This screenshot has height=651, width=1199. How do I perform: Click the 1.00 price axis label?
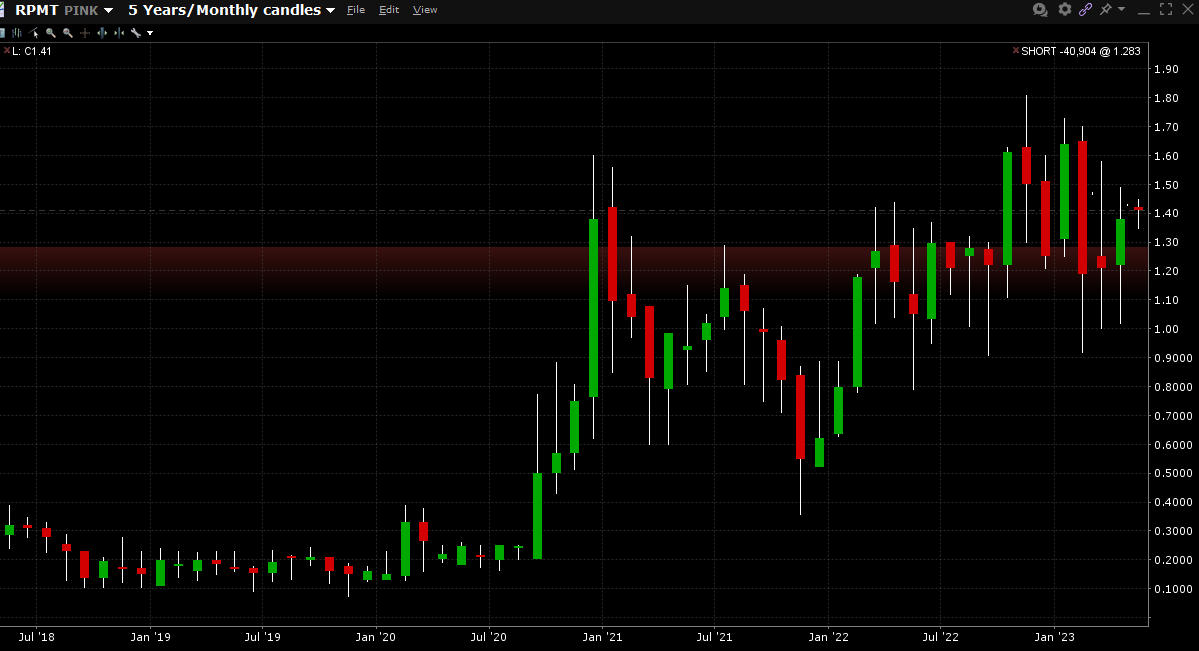tap(1166, 329)
